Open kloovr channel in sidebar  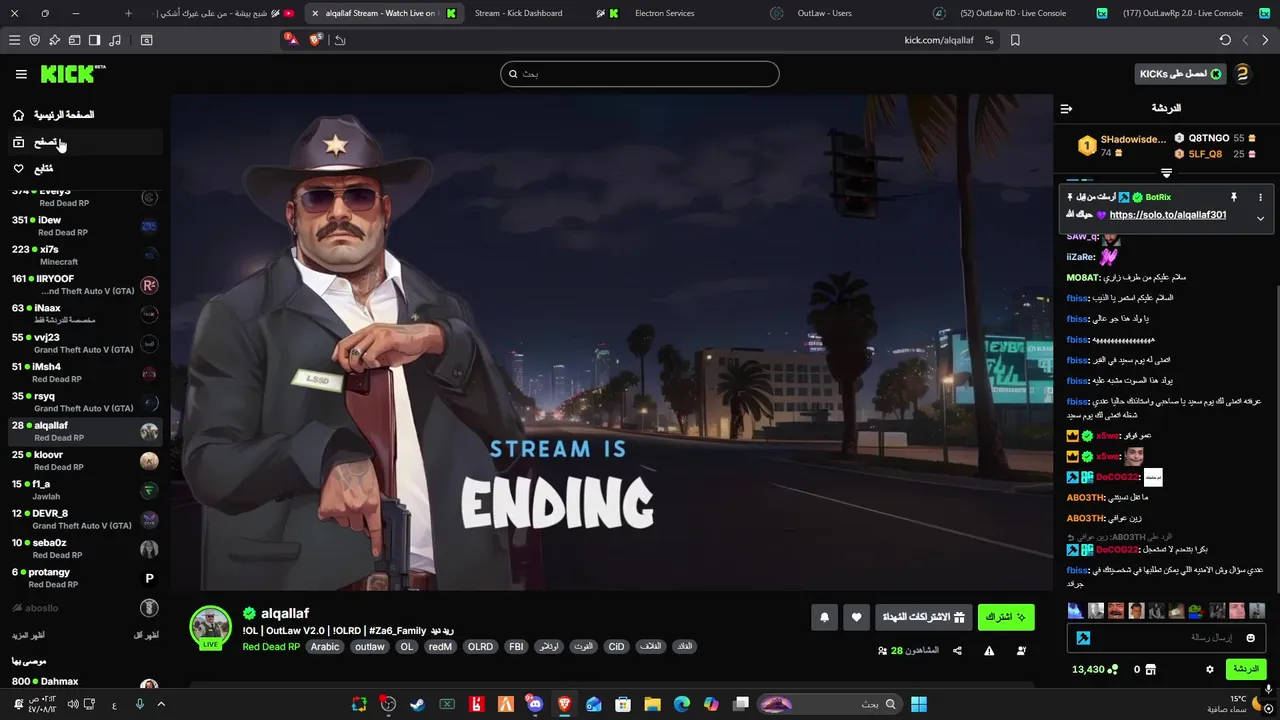tap(85, 460)
